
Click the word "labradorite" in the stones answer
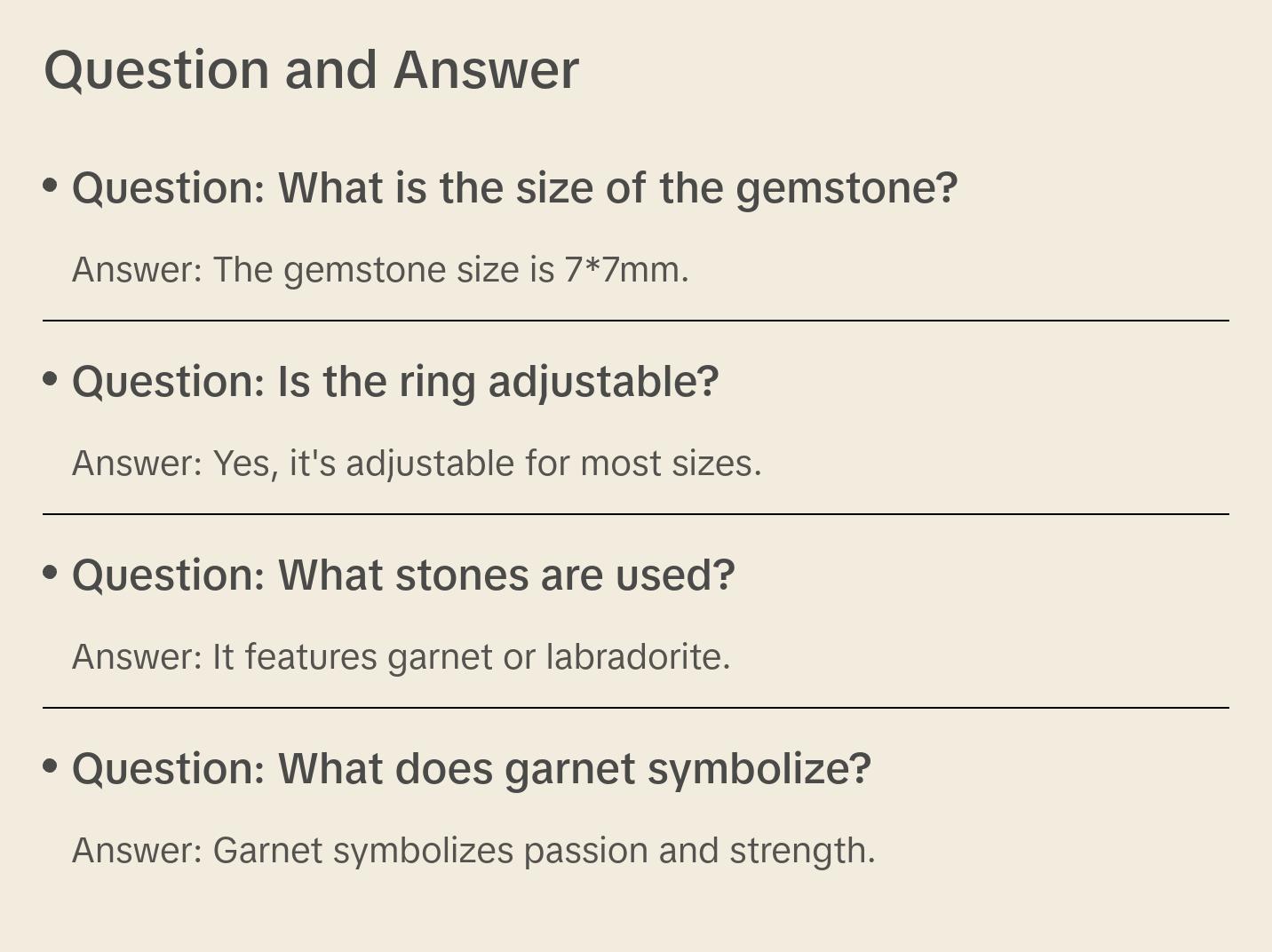[636, 657]
